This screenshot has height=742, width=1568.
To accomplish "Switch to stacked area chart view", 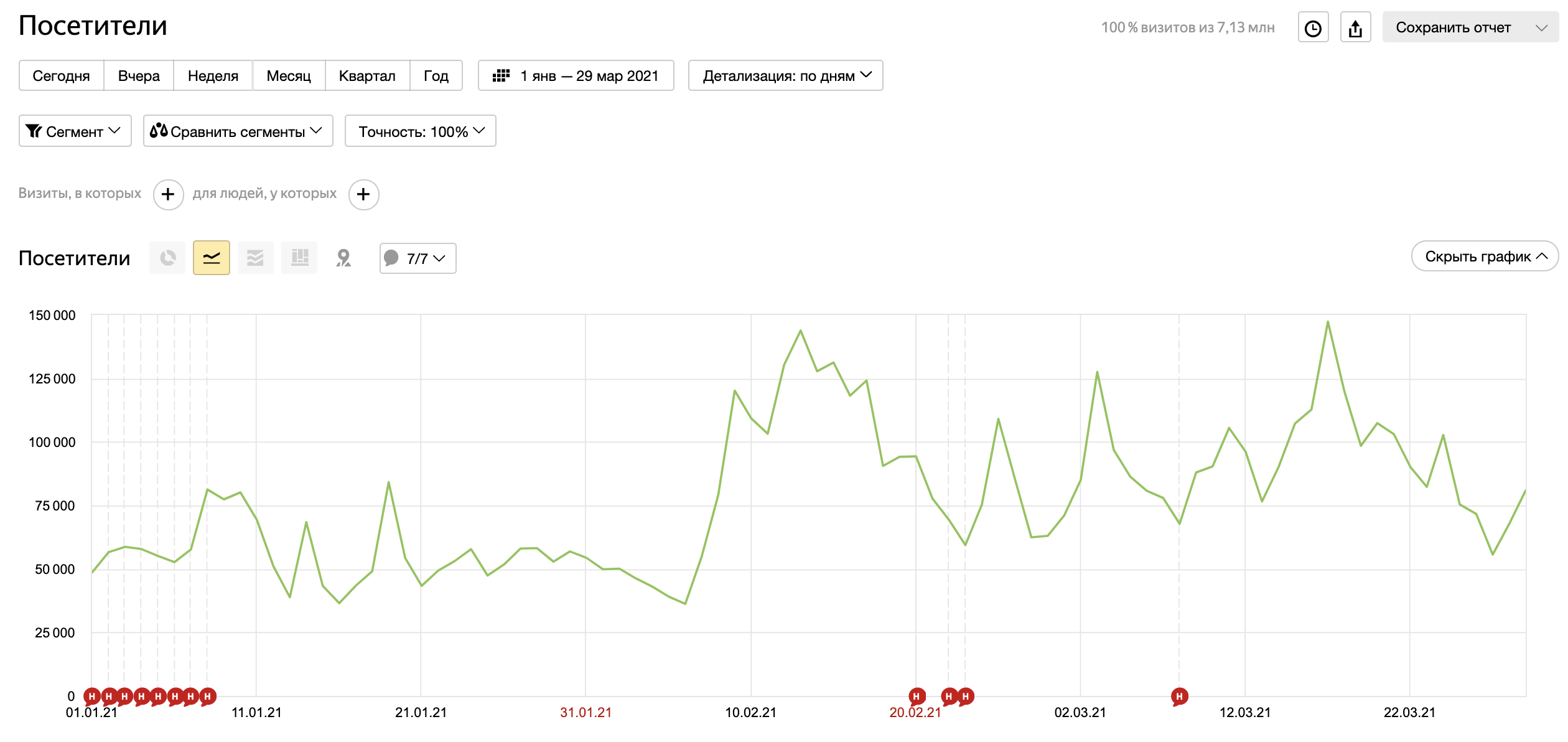I will (255, 258).
